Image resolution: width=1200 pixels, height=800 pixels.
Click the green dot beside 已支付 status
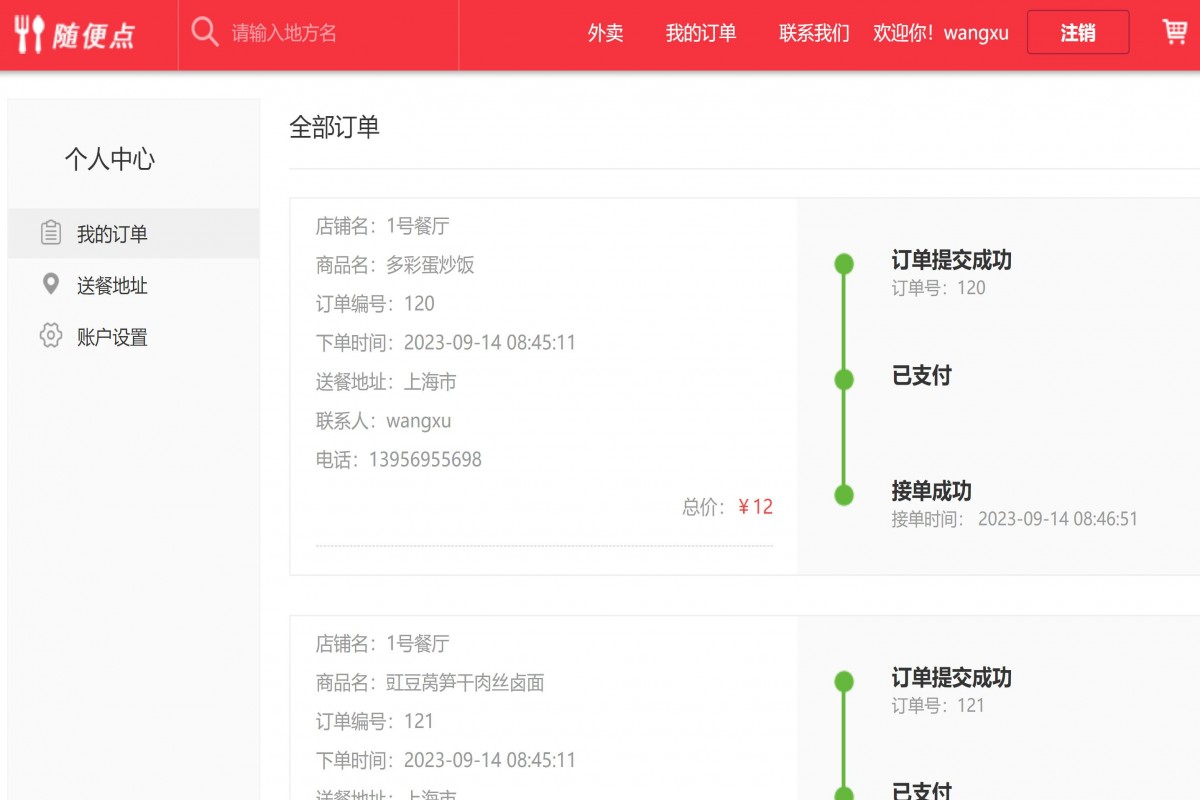(844, 379)
